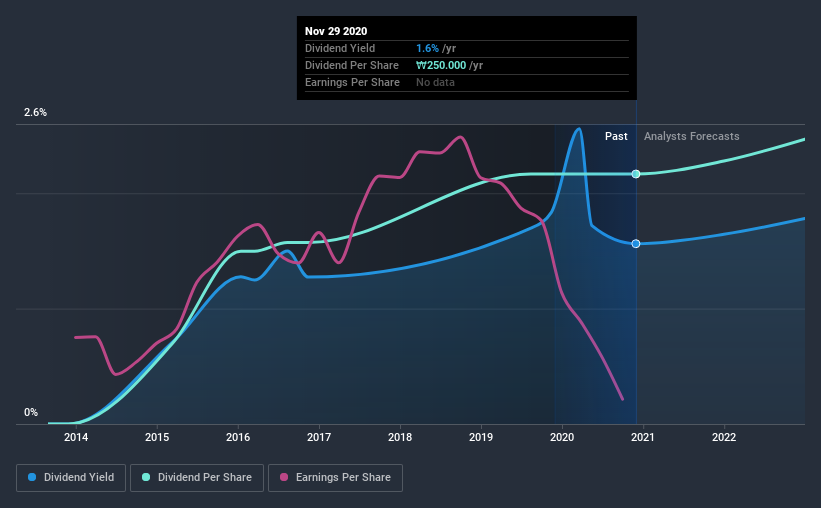Toggle the Earnings Per Share legend button
Image resolution: width=821 pixels, height=508 pixels.
[x=335, y=478]
